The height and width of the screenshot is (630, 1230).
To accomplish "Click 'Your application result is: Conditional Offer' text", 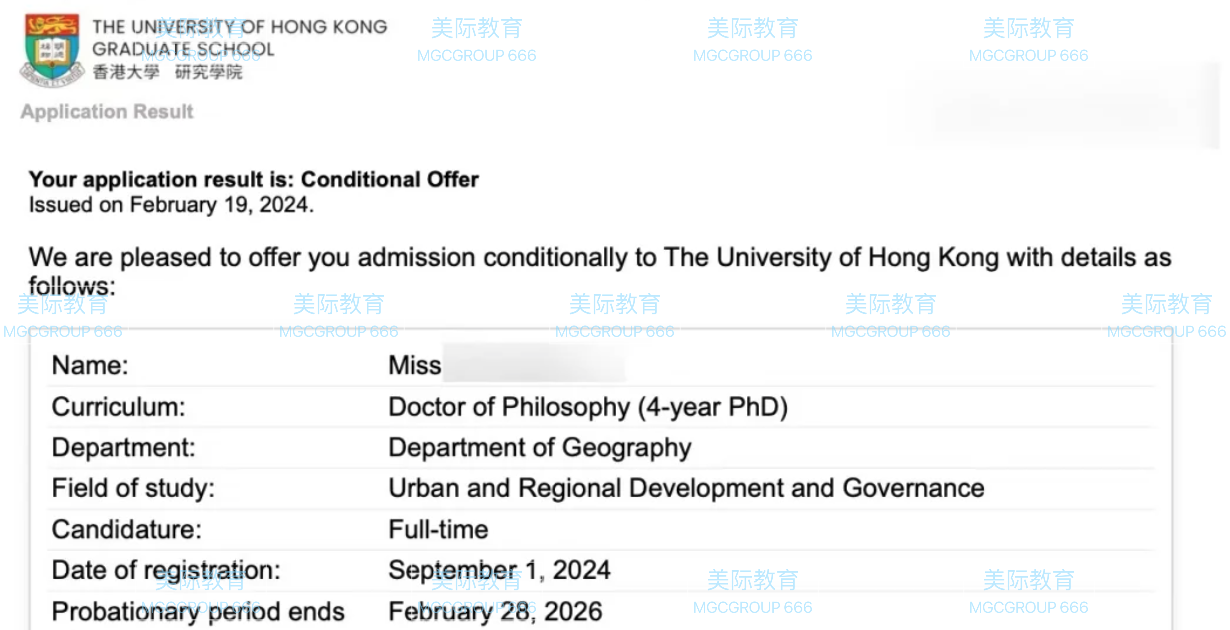I will coord(254,180).
